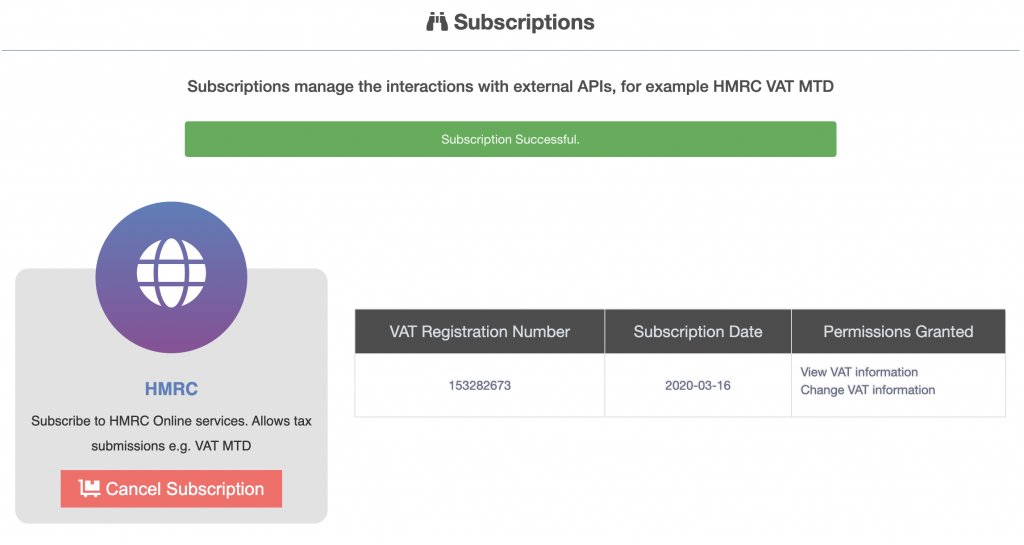Cancel the HMRC subscription

[x=171, y=489]
